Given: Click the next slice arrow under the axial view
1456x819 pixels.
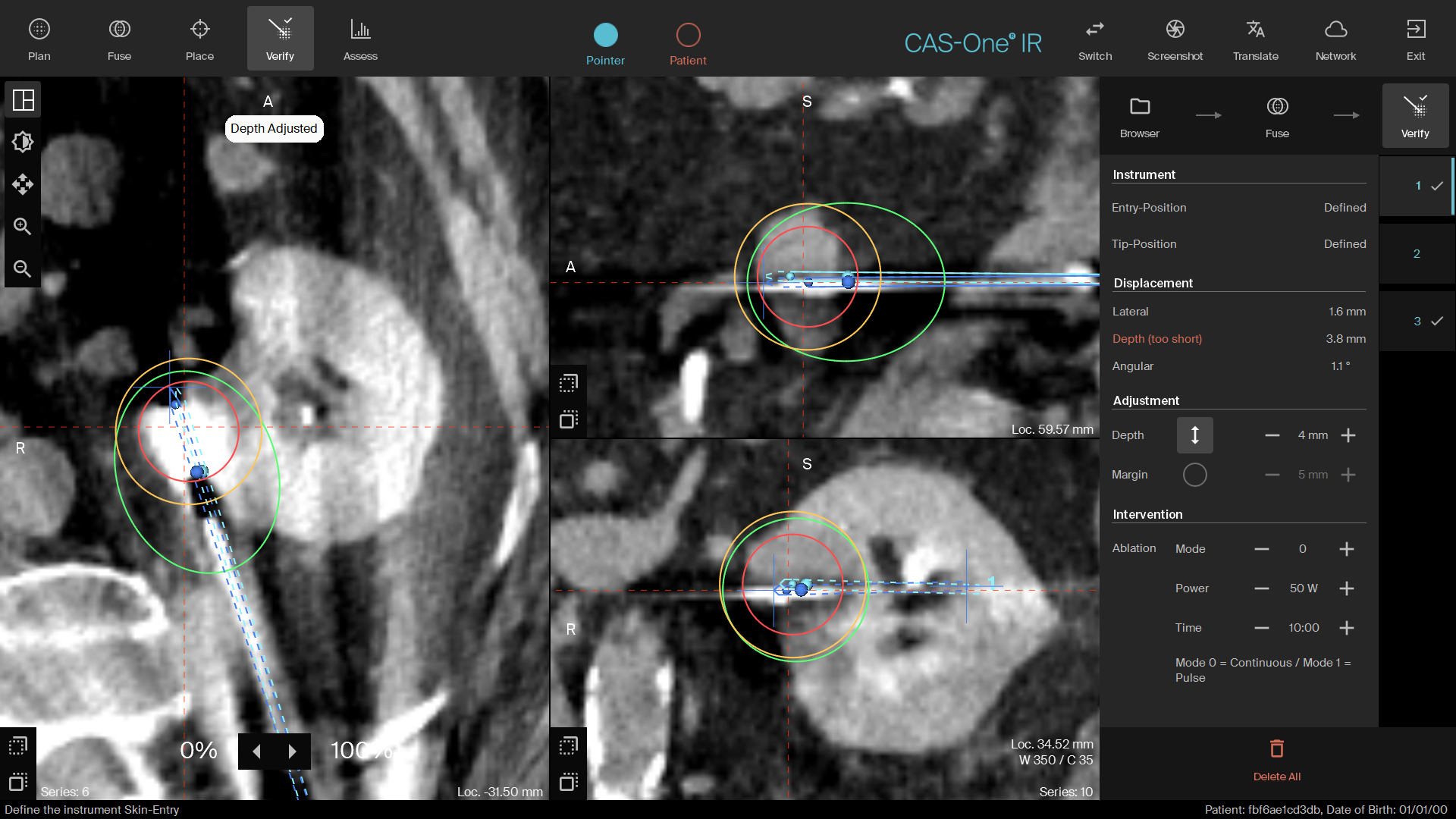Looking at the screenshot, I should pos(292,752).
